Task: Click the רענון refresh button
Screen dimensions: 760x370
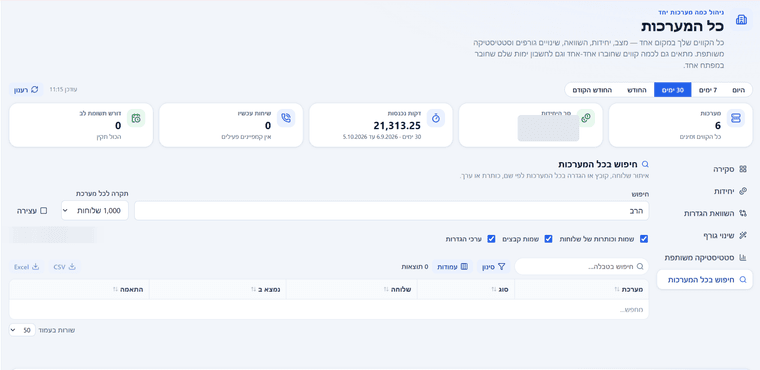Action: [x=27, y=90]
